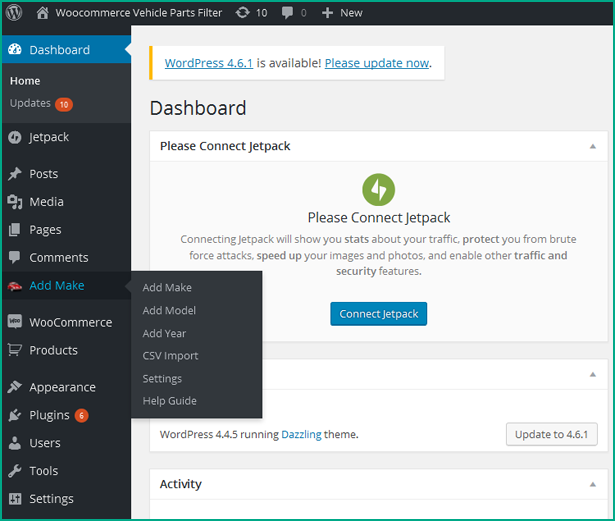Open the comments bubble icon in admin bar
Screen dimensions: 615x521
point(287,13)
